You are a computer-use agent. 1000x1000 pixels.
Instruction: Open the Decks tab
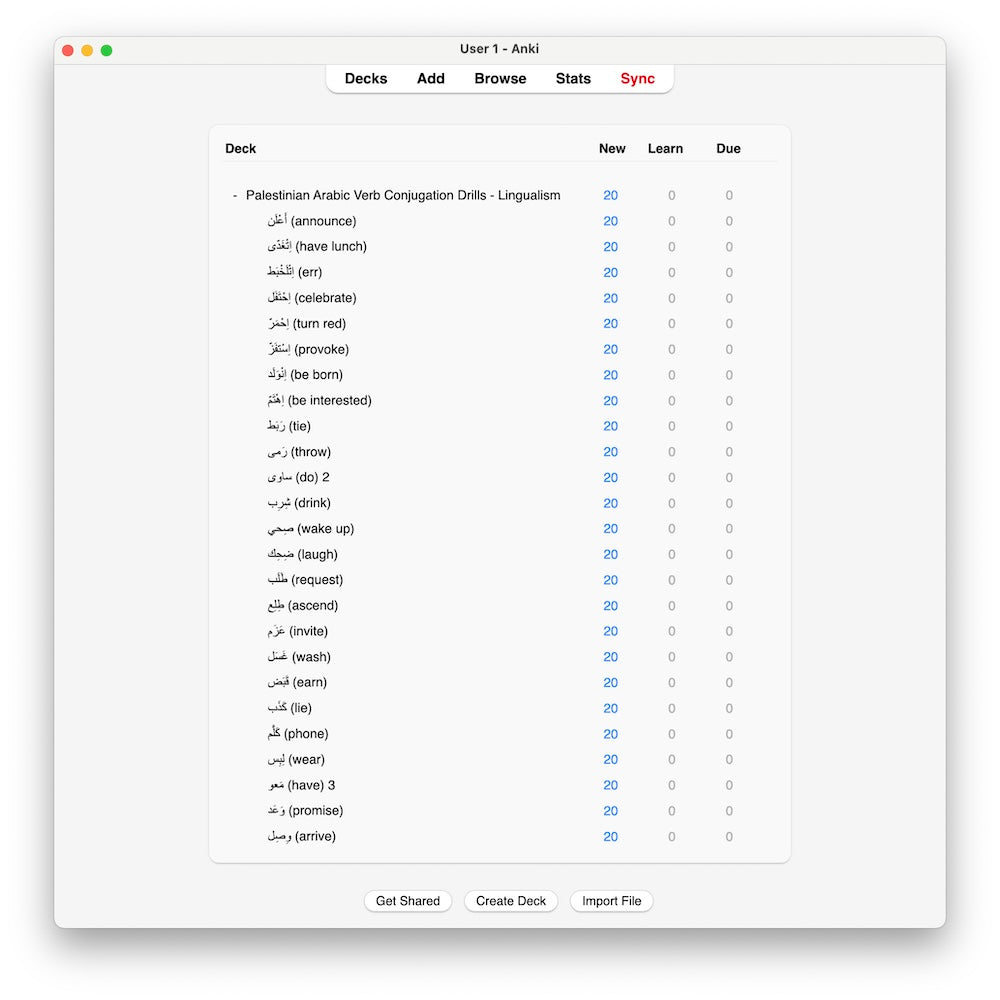coord(366,79)
